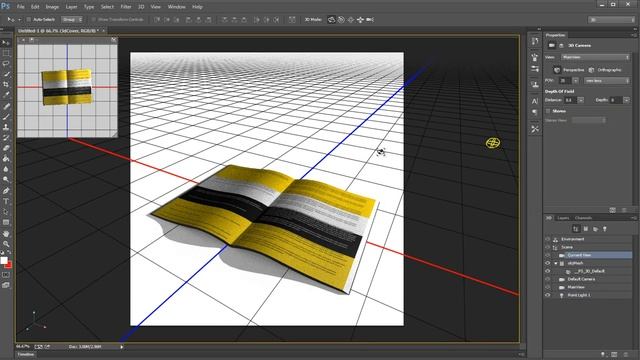Open the Character panel icon

[x=535, y=101]
